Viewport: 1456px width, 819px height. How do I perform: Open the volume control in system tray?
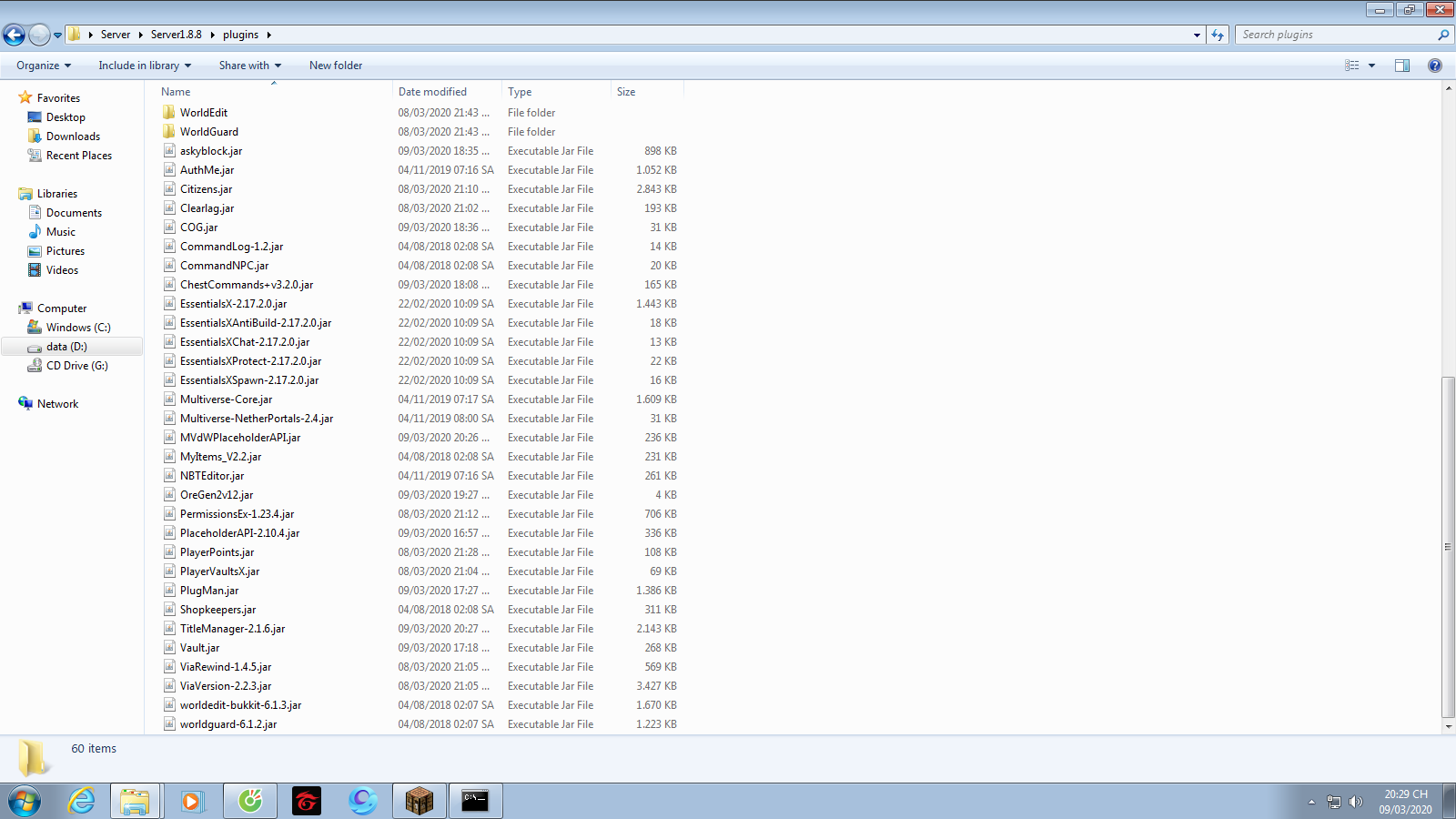point(1356,802)
